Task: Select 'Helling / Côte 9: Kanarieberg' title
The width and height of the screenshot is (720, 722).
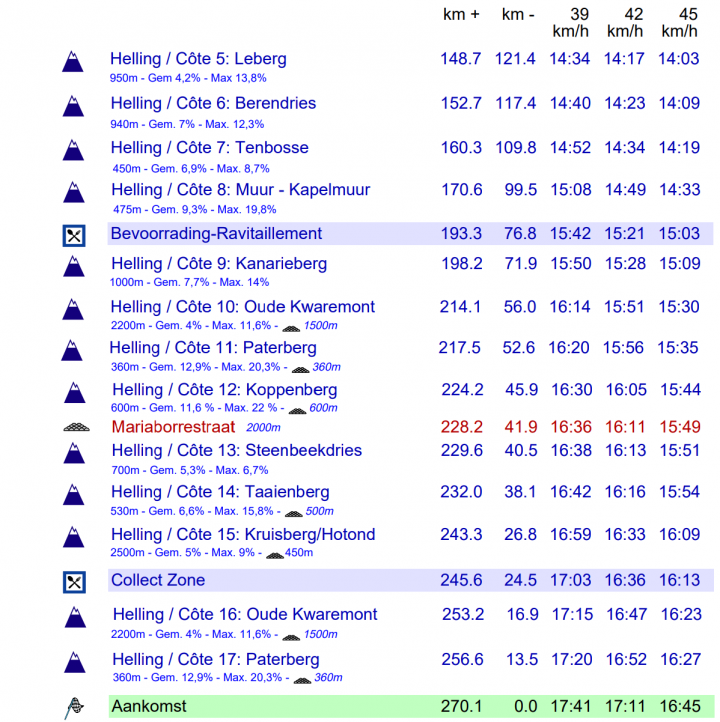Action: point(219,264)
